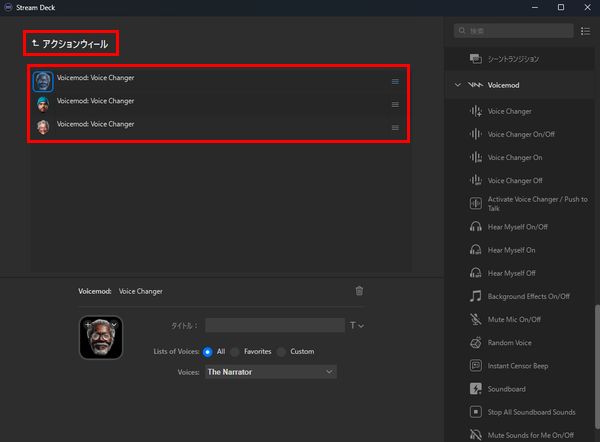Add icon with plus on key preview
This screenshot has height=442, width=600.
tap(88, 325)
